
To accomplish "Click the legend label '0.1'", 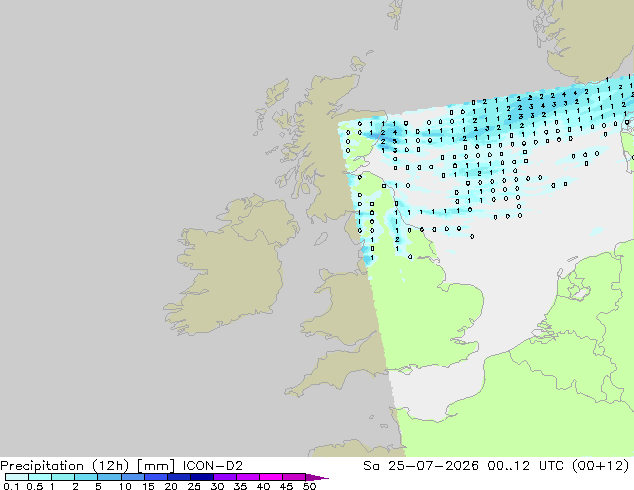I will (11, 486).
